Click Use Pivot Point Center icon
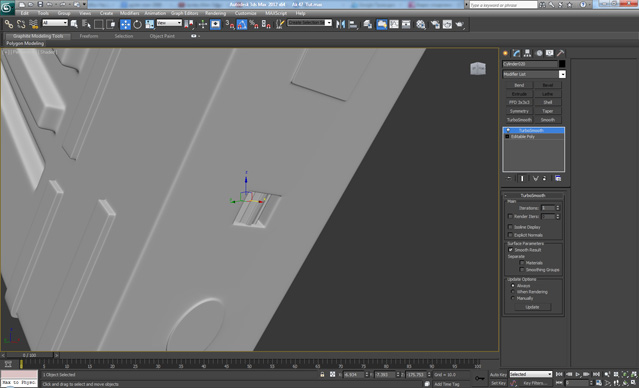The image size is (639, 388). pyautogui.click(x=189, y=24)
